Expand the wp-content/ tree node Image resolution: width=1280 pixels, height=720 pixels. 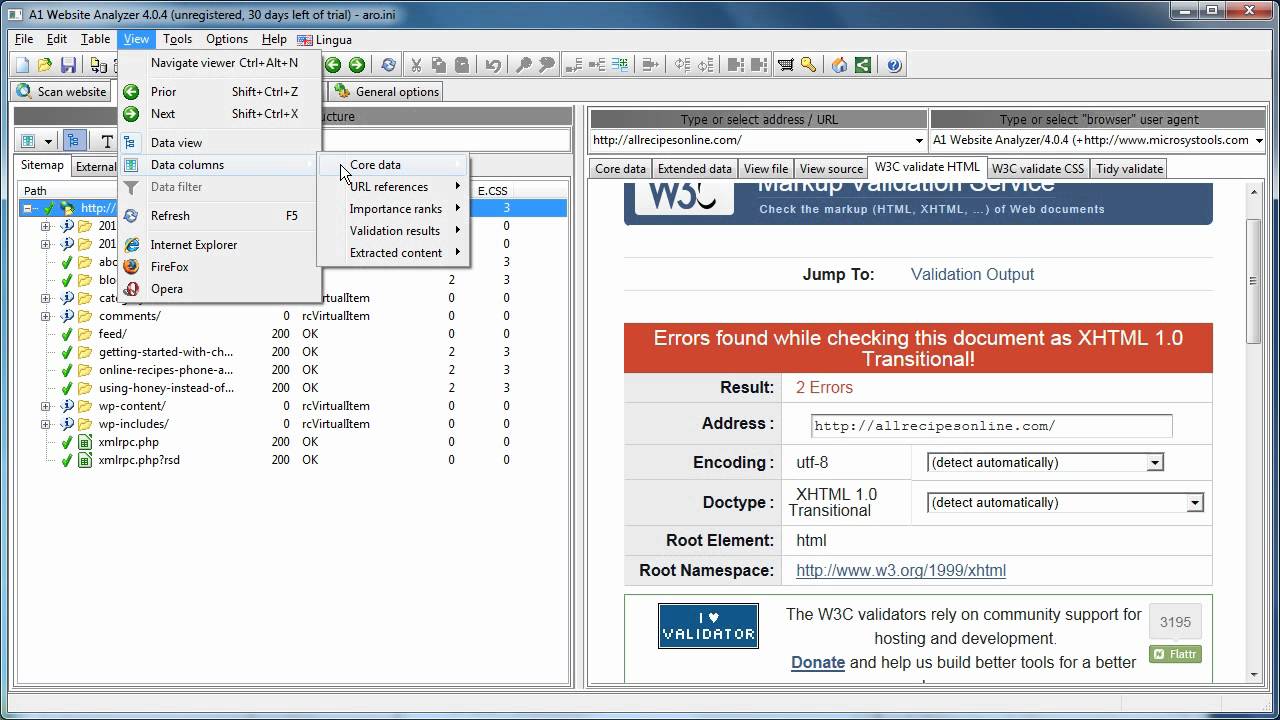point(45,406)
